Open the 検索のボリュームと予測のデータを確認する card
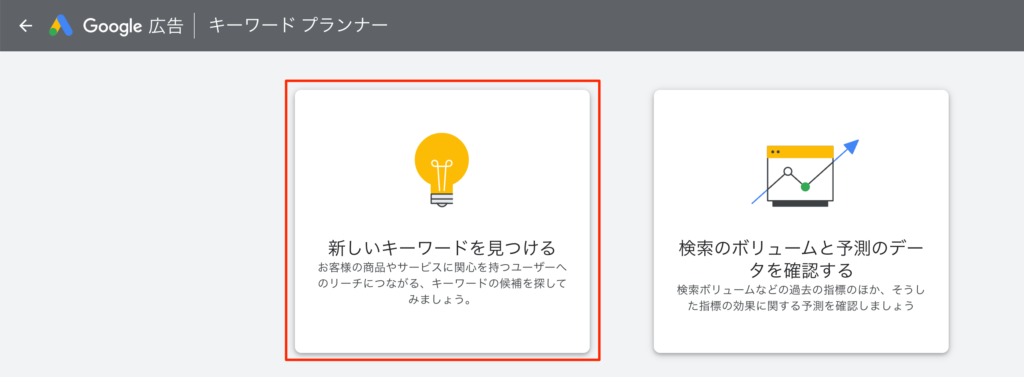Viewport: 1024px width, 377px height. pos(801,221)
